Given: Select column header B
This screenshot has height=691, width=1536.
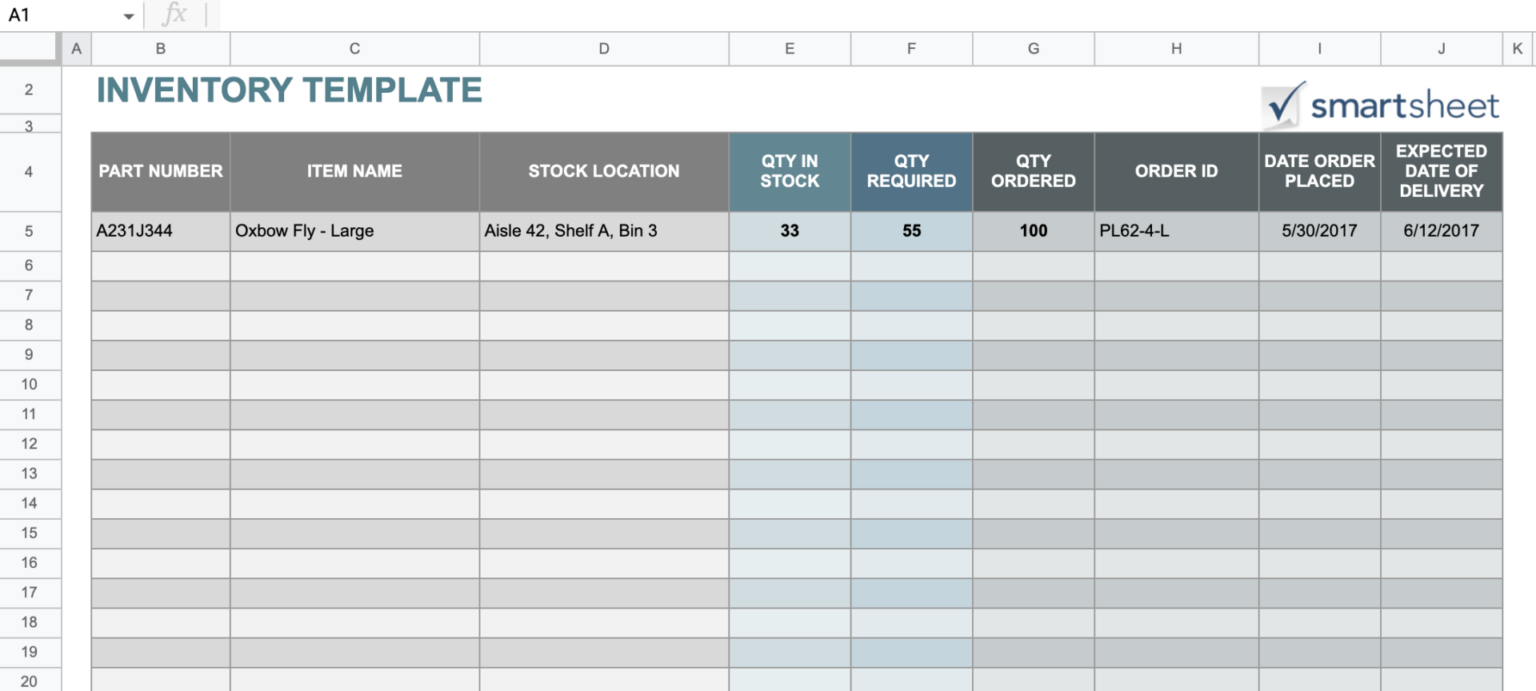Looking at the screenshot, I should point(160,47).
